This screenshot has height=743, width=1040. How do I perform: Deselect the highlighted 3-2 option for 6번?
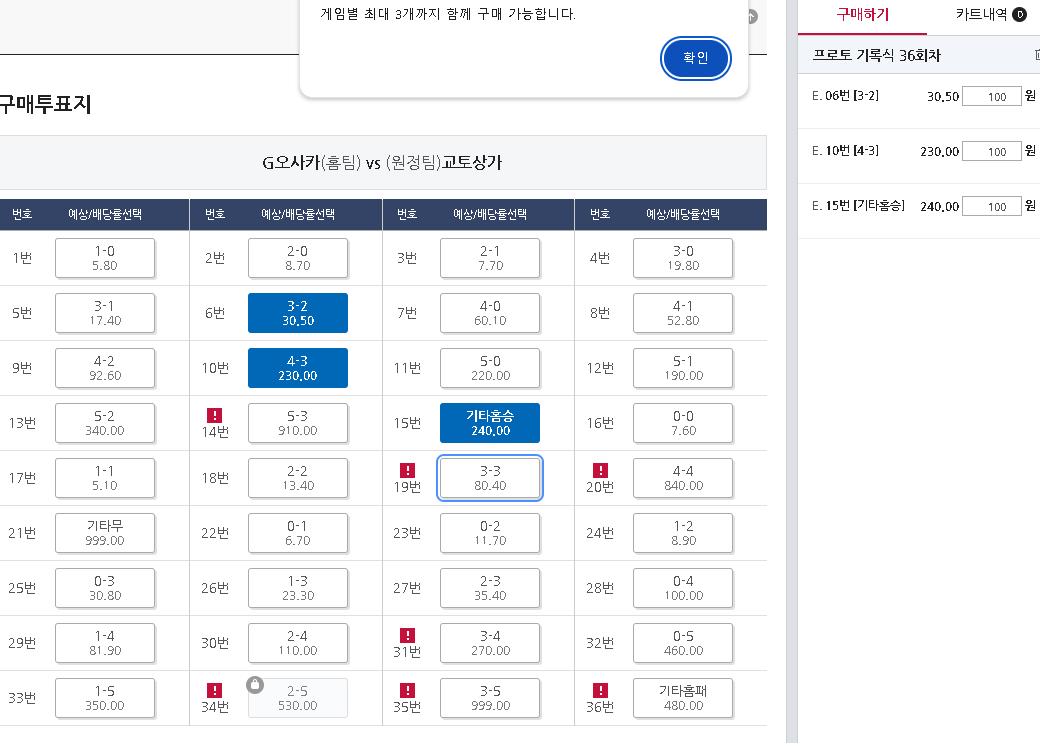pos(297,313)
